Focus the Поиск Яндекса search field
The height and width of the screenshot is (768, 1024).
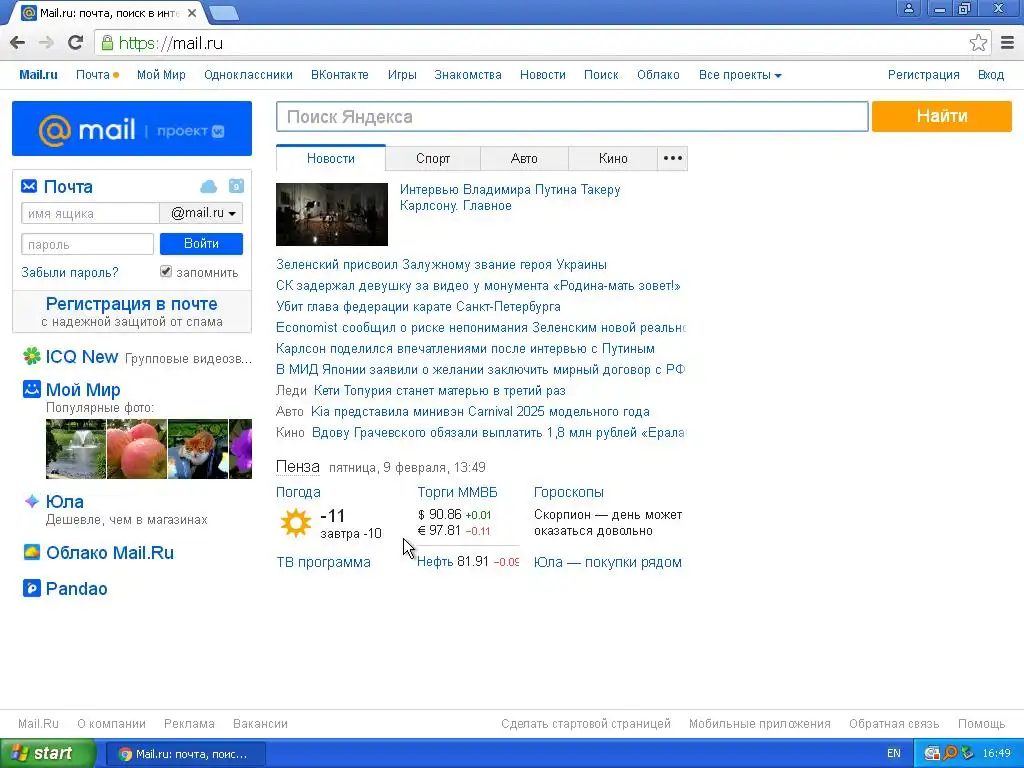572,117
